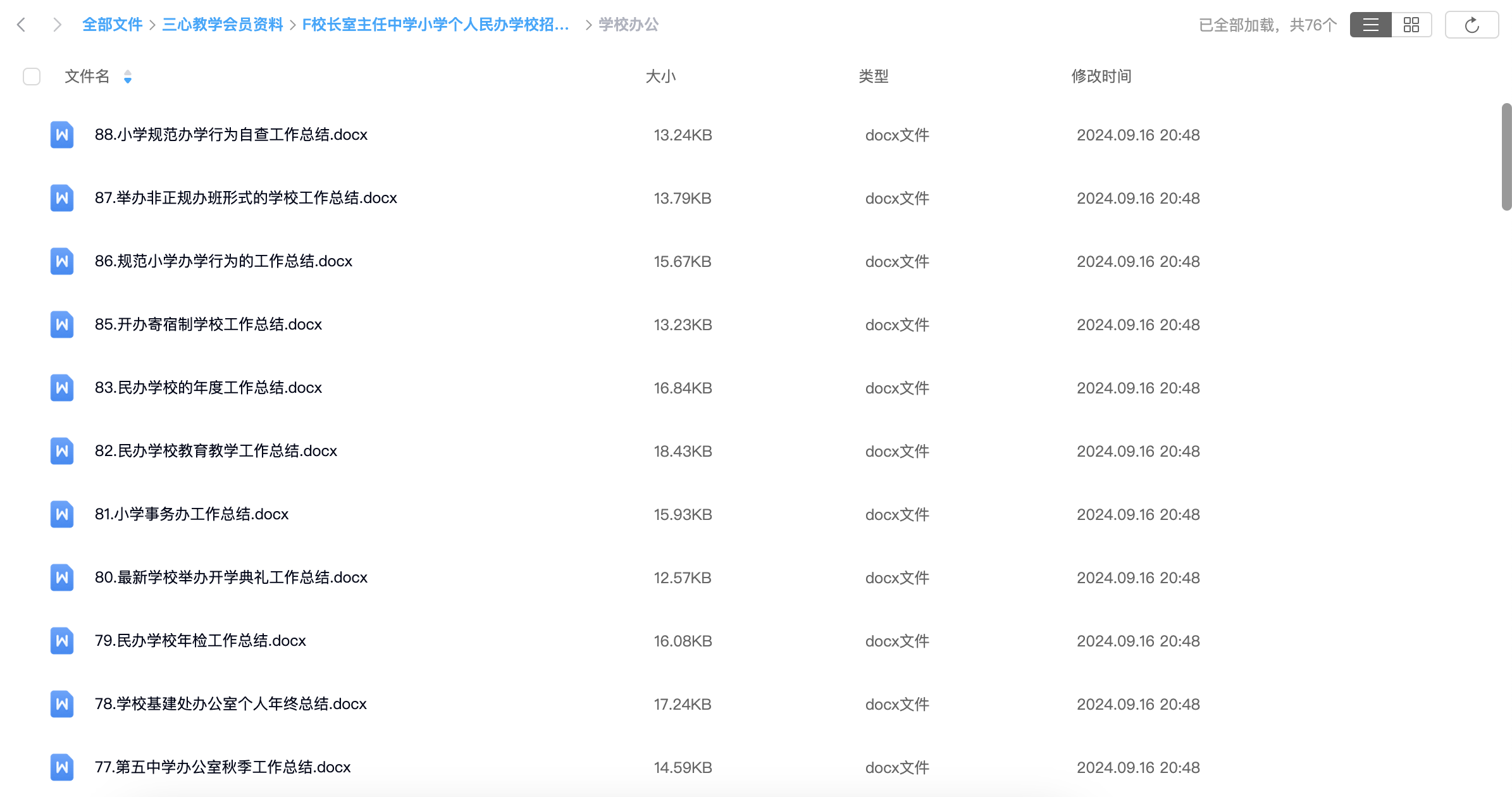Click the 15.67KB size value
This screenshot has height=797, width=1512.
(683, 261)
